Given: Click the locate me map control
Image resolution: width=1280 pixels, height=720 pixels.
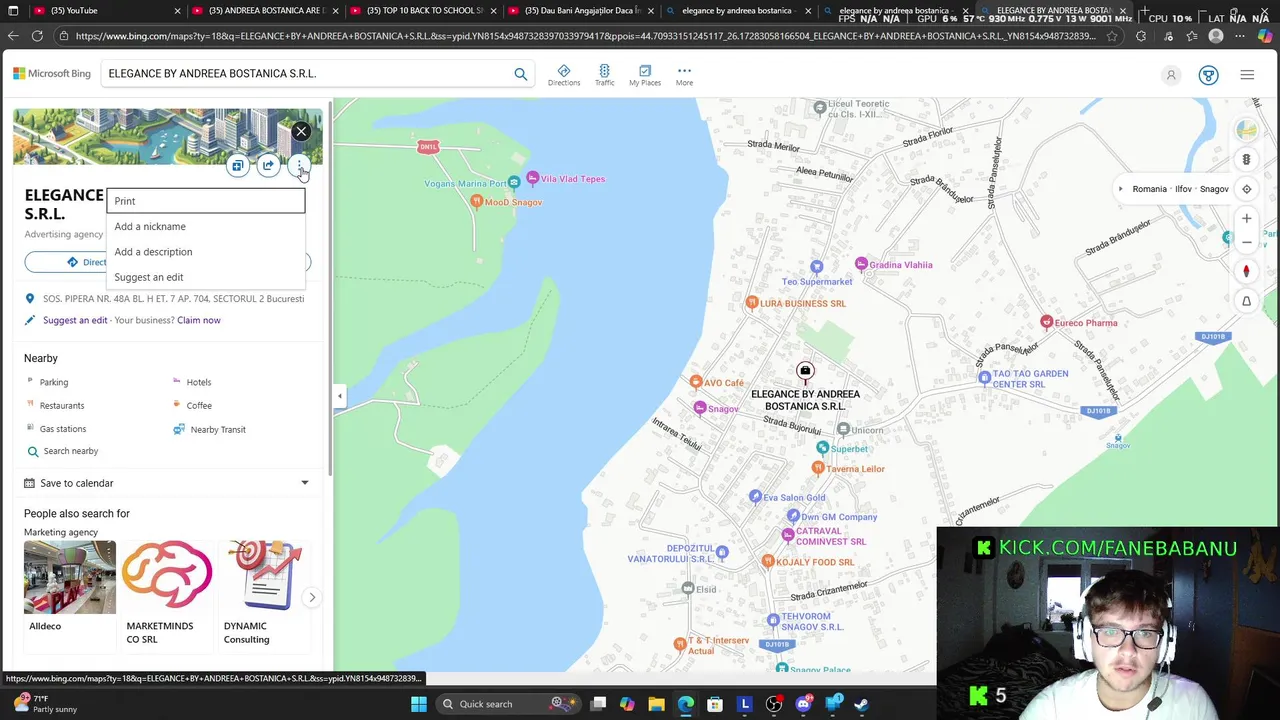Looking at the screenshot, I should pyautogui.click(x=1246, y=189).
